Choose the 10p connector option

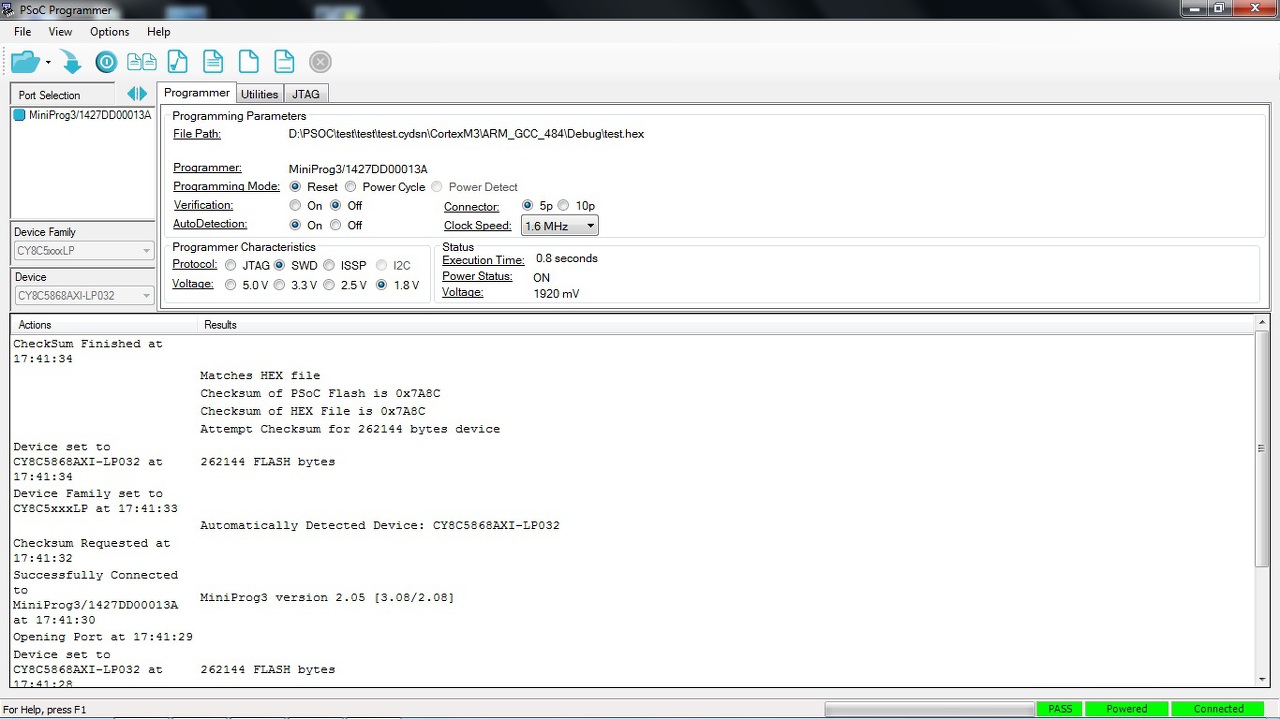563,205
